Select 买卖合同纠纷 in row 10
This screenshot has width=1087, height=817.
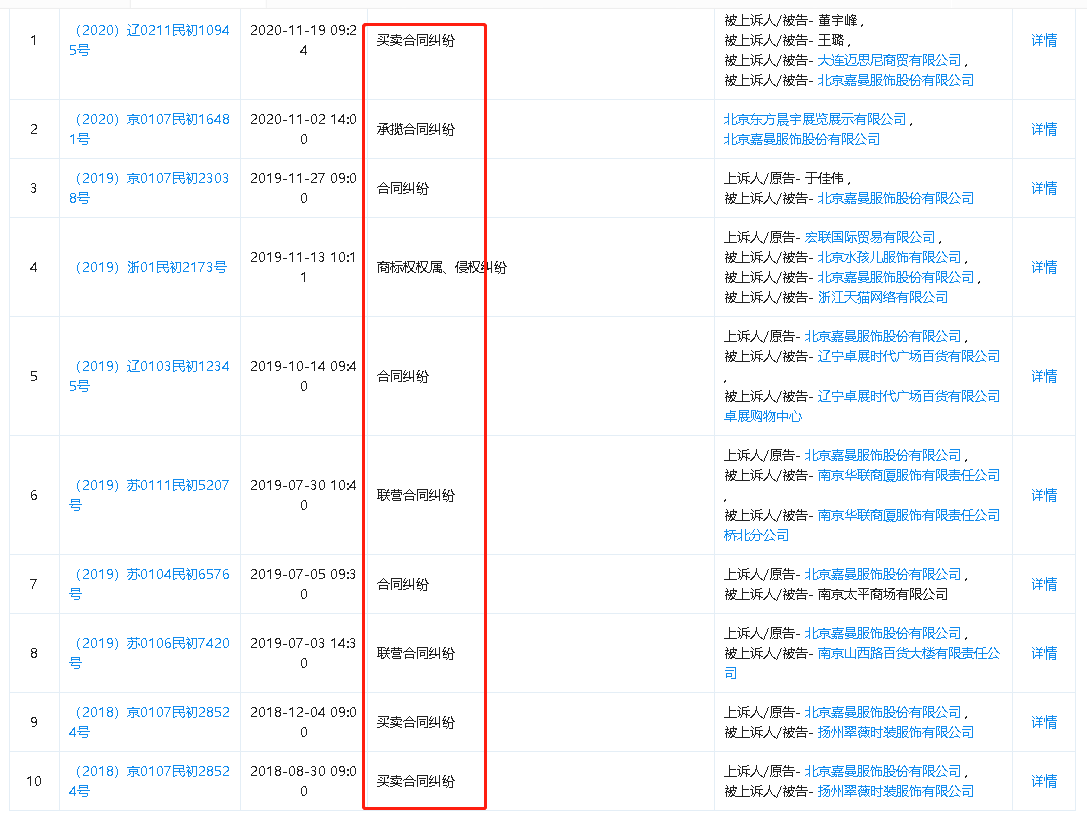coord(416,780)
